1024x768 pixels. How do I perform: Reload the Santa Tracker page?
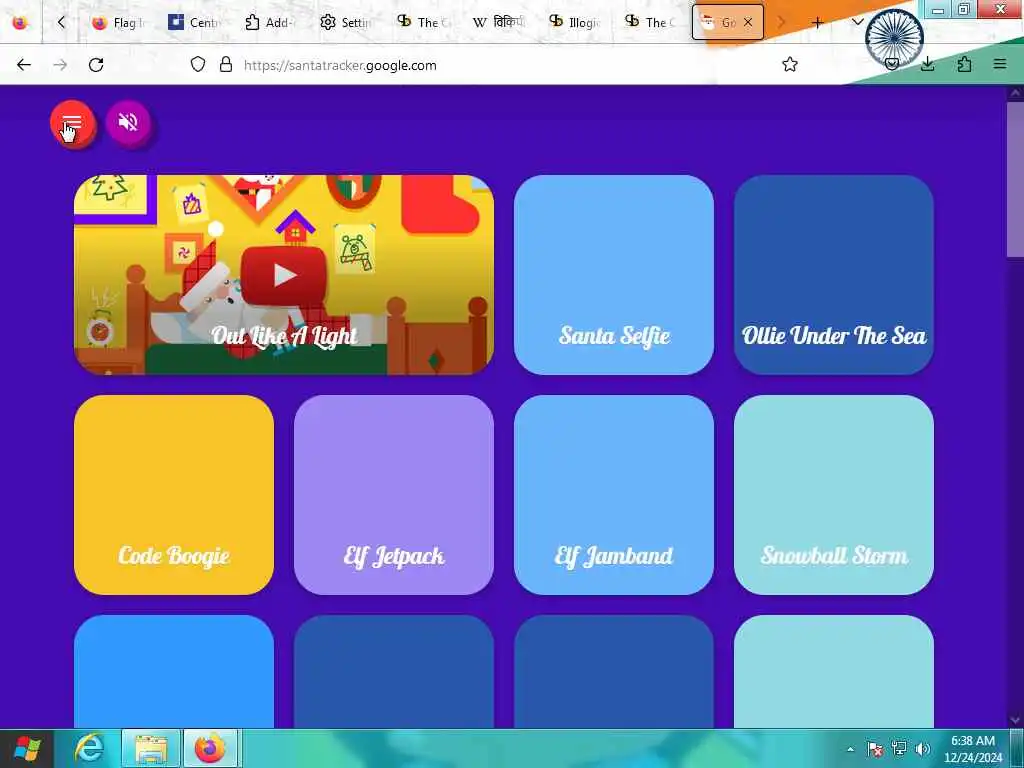[x=96, y=65]
